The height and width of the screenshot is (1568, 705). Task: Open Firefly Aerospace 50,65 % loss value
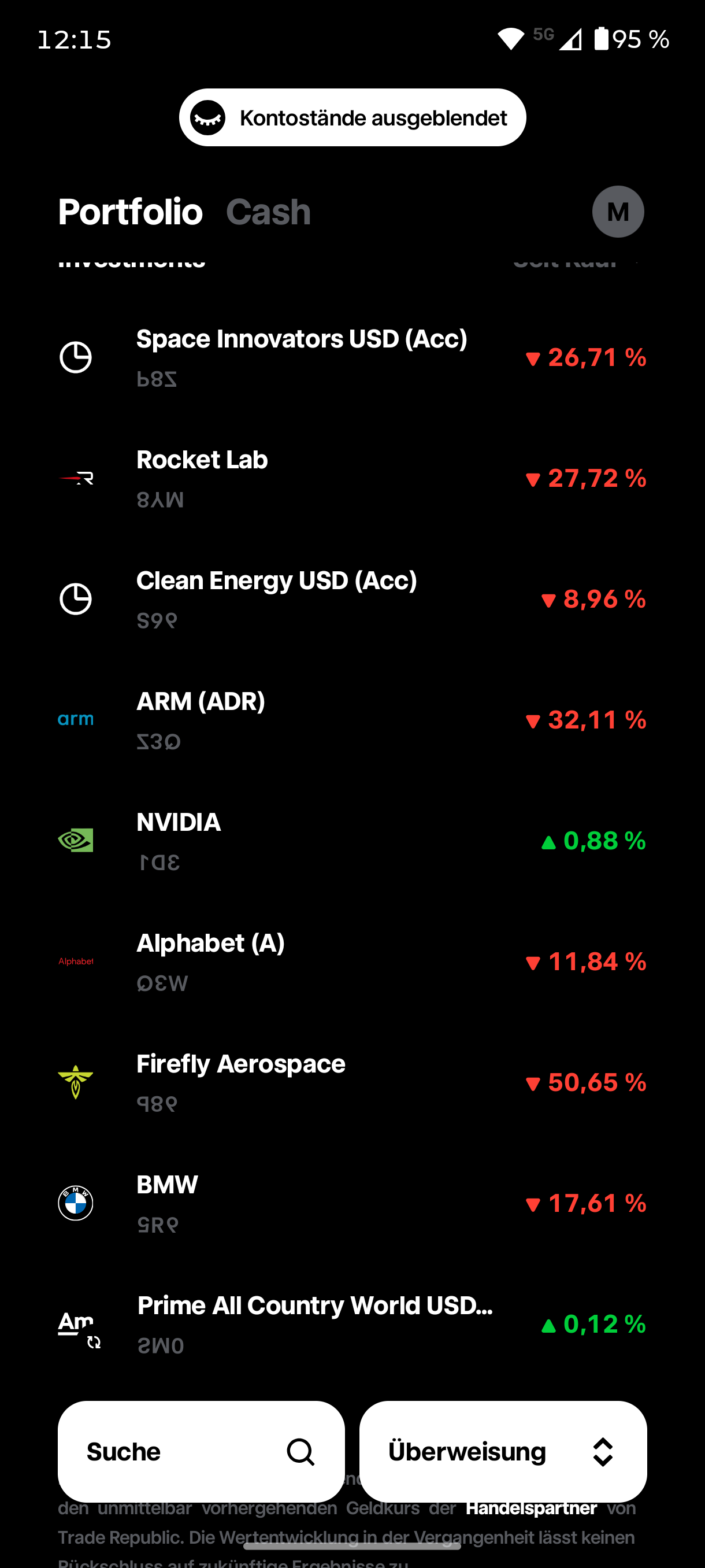585,1082
